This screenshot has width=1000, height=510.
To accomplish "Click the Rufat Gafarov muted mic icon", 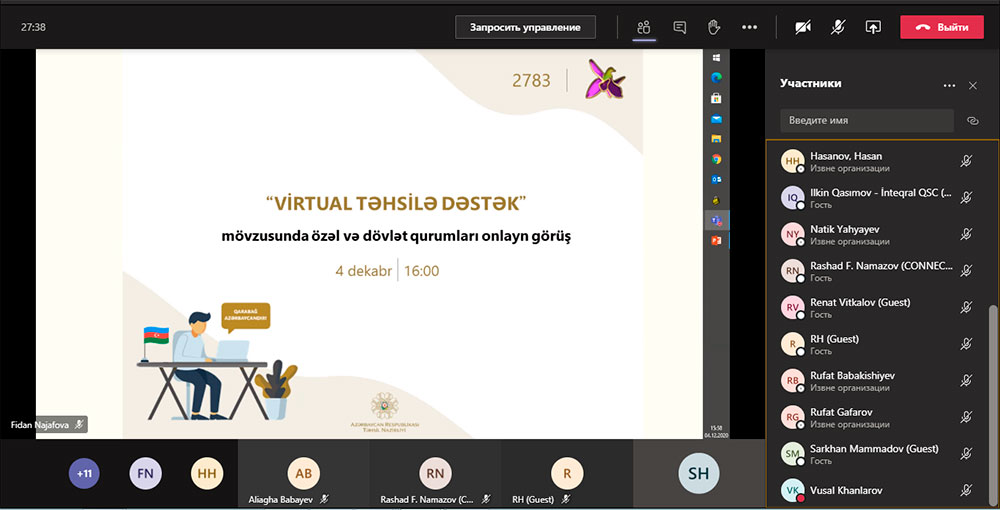I will 966,417.
